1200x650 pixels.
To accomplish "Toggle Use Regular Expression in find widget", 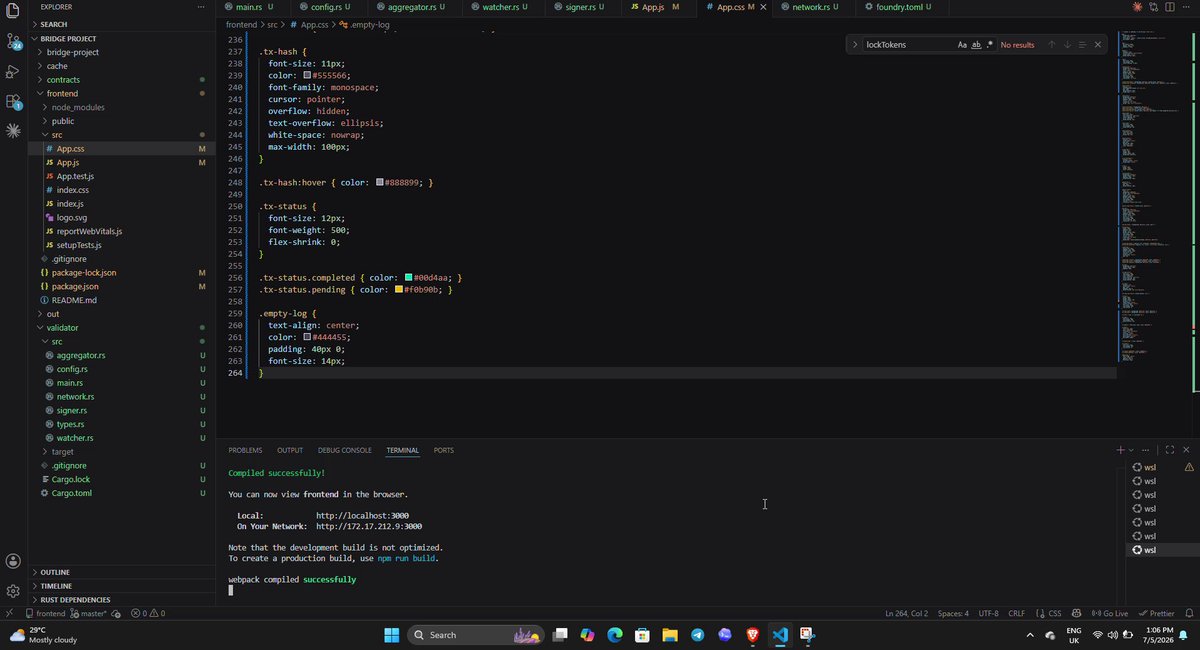I will click(x=990, y=45).
